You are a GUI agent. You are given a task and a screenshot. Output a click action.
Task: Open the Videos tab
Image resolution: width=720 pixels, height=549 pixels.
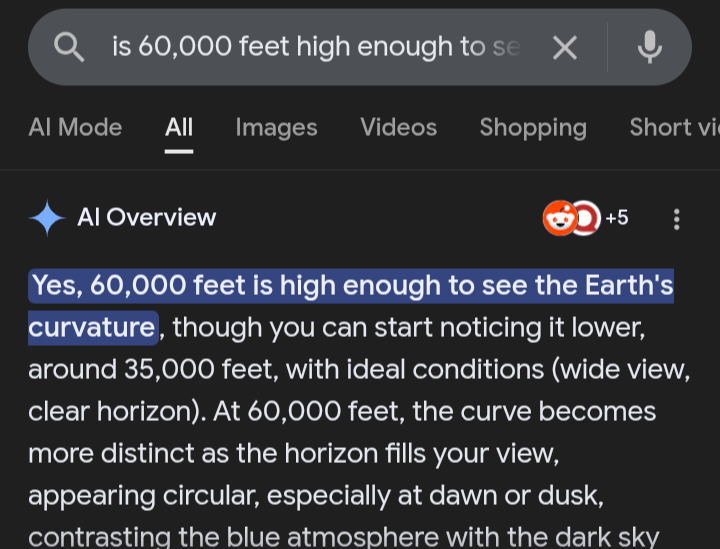point(399,127)
